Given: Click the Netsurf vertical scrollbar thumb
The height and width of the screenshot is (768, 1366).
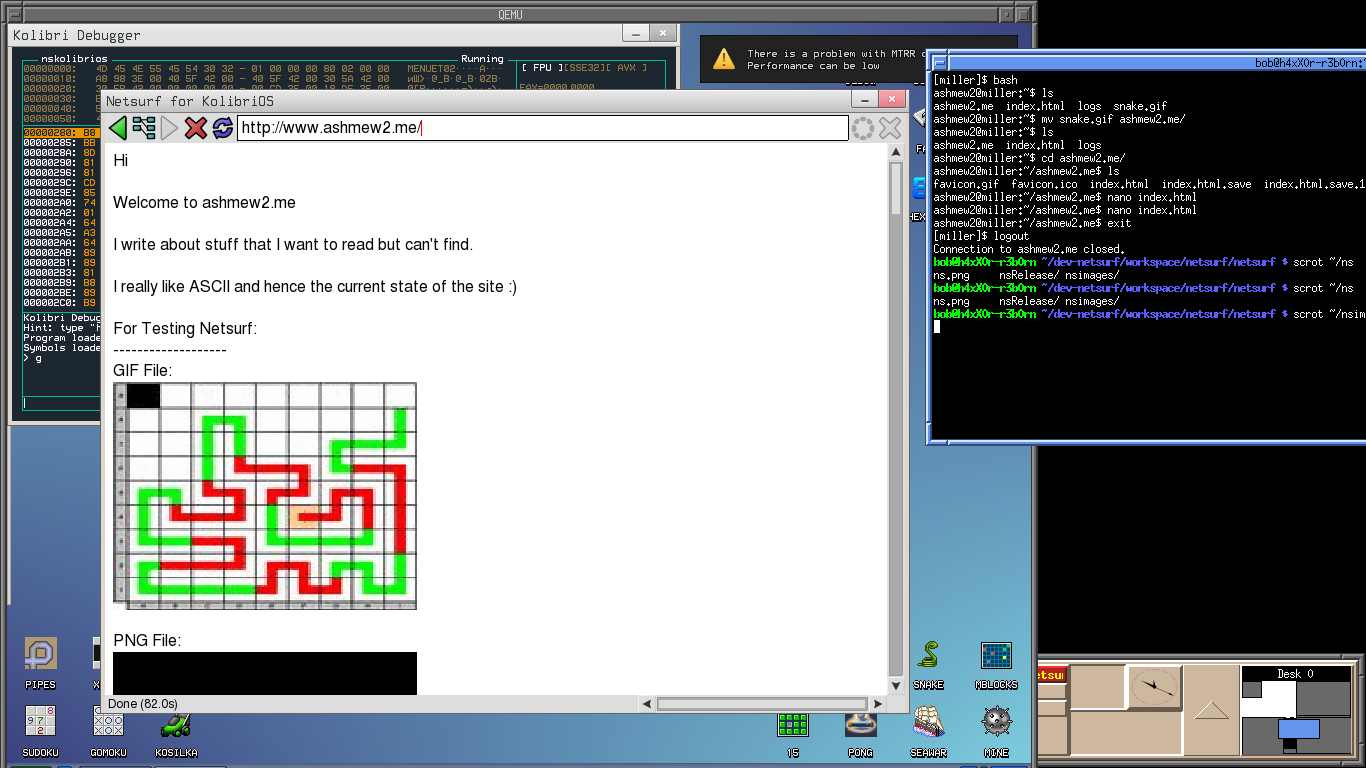Looking at the screenshot, I should (896, 187).
